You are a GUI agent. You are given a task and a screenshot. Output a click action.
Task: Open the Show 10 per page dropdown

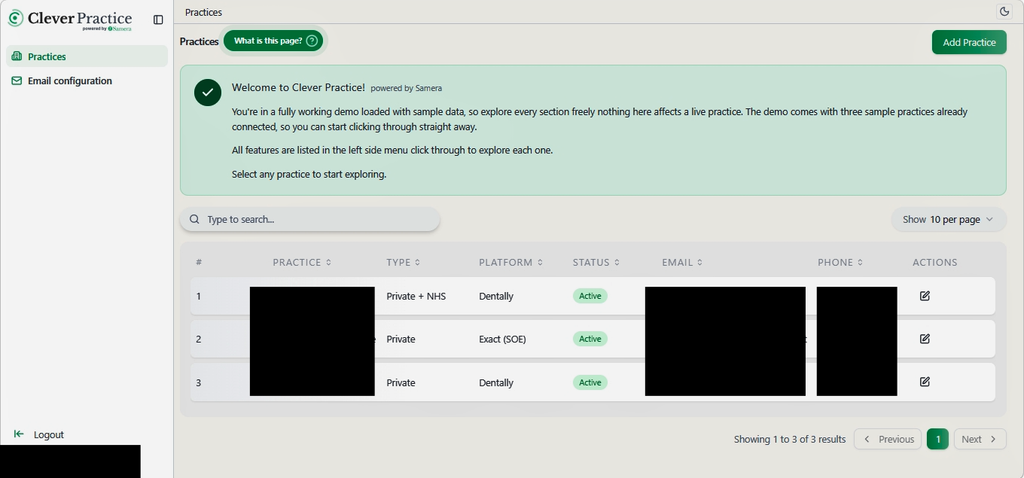pos(948,219)
